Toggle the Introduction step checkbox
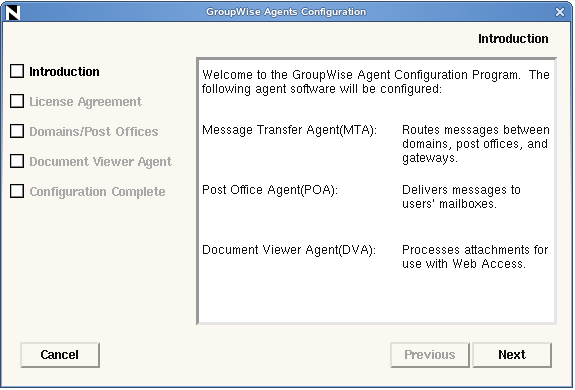Image resolution: width=575 pixels, height=390 pixels. (17, 71)
